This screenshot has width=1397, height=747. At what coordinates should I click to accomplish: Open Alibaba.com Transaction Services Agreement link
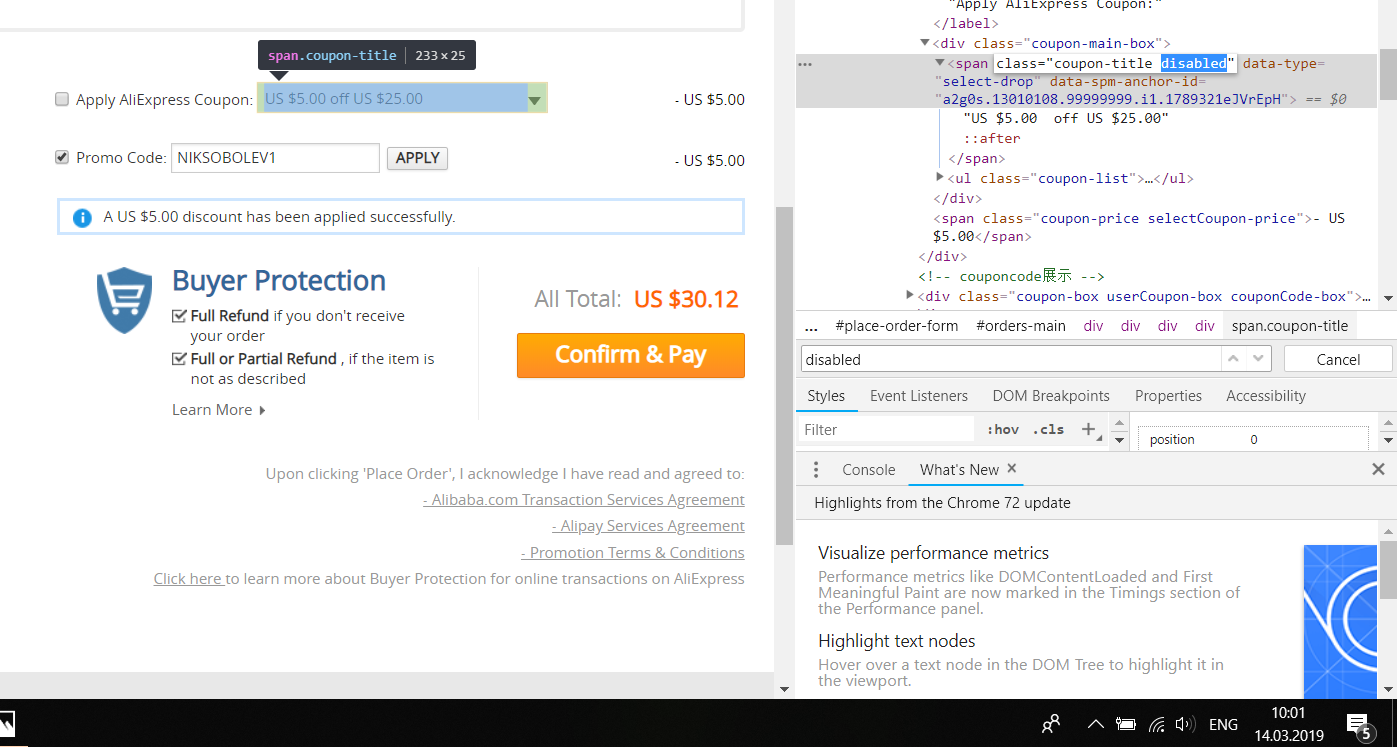(584, 500)
